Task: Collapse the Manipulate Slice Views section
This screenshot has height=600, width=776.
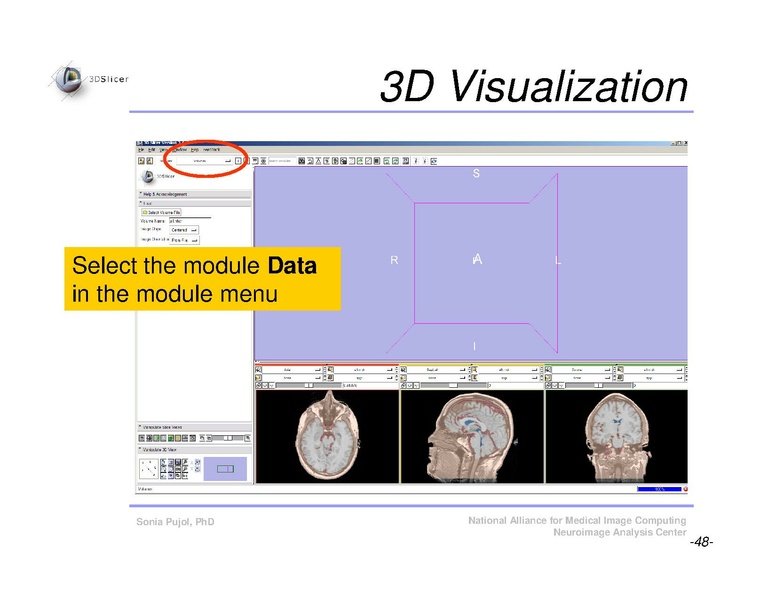Action: tap(194, 427)
